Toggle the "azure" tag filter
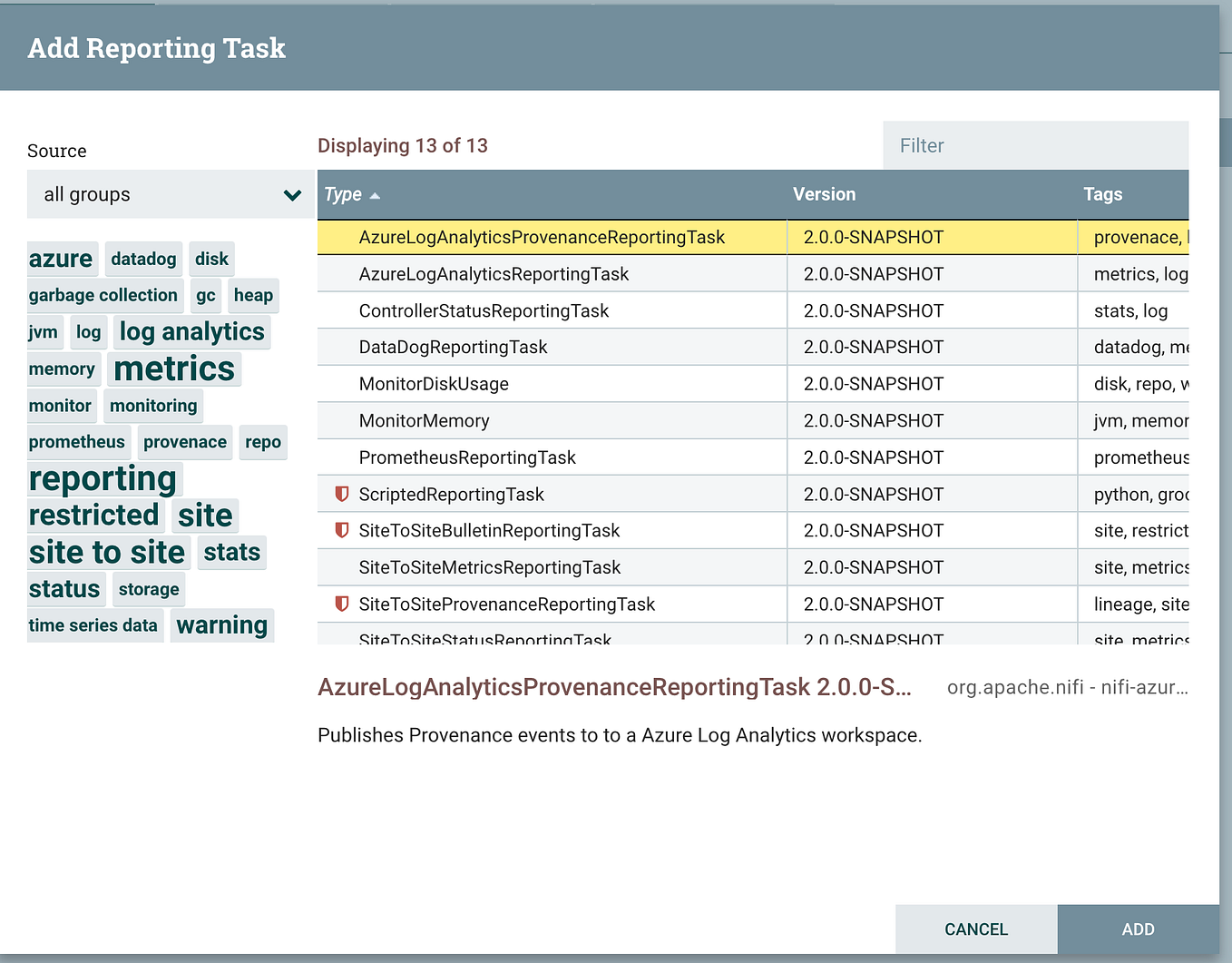This screenshot has width=1232, height=963. pos(61,259)
